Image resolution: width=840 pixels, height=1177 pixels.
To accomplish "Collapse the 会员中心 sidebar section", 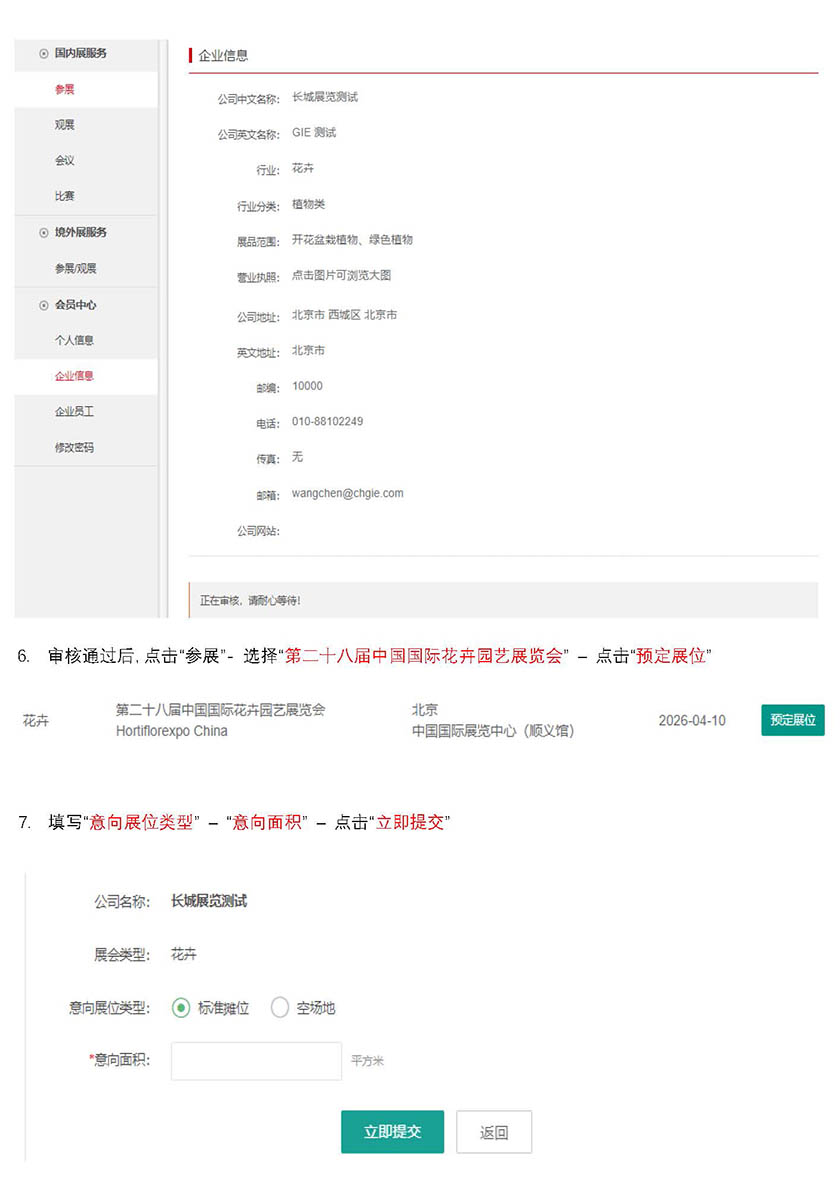I will point(74,305).
